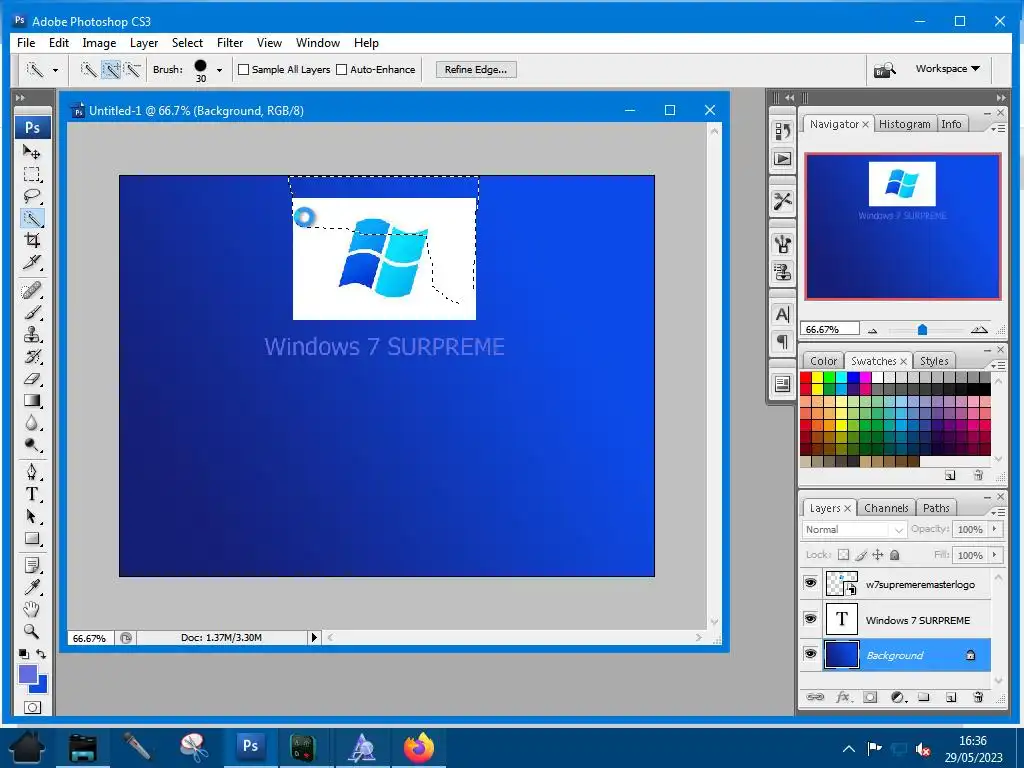
Task: Select the Rectangle shape tool
Action: tap(31, 539)
